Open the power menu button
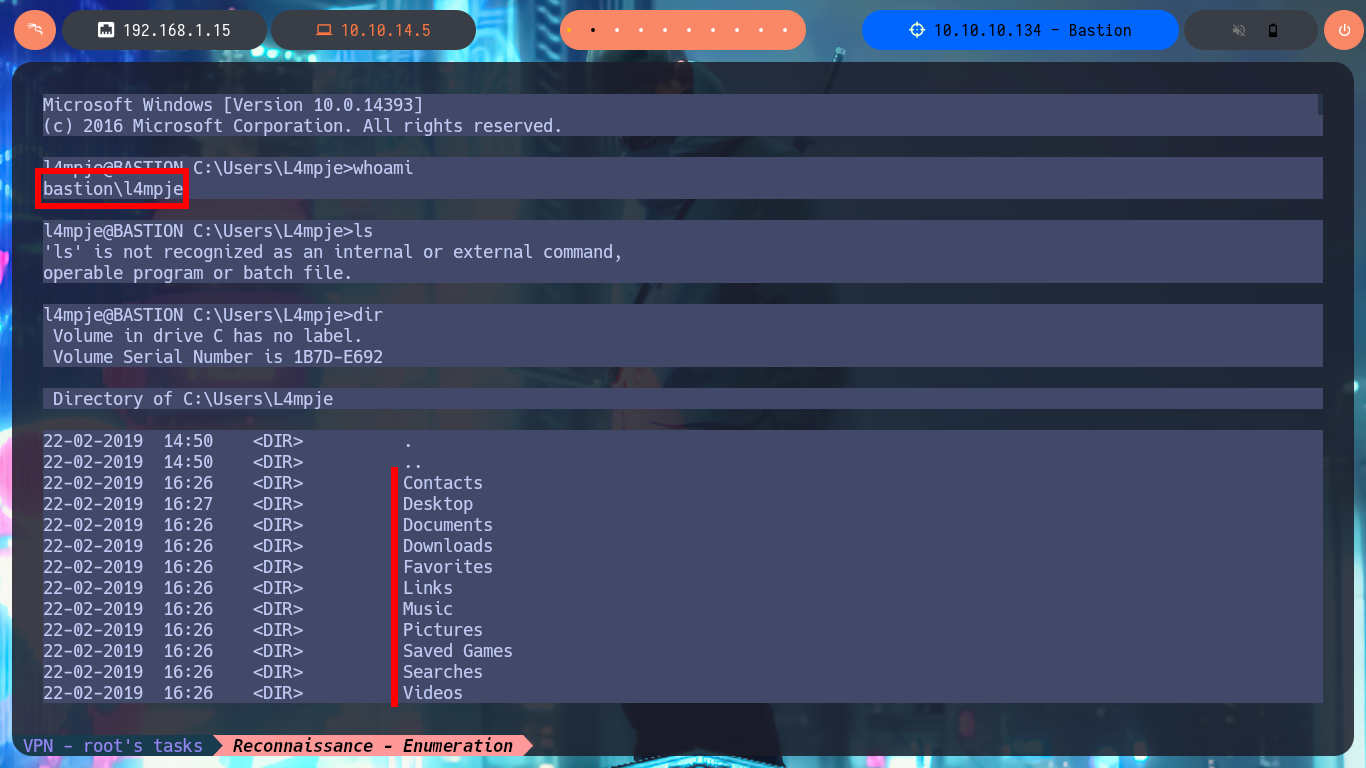Viewport: 1366px width, 768px height. (x=1343, y=30)
